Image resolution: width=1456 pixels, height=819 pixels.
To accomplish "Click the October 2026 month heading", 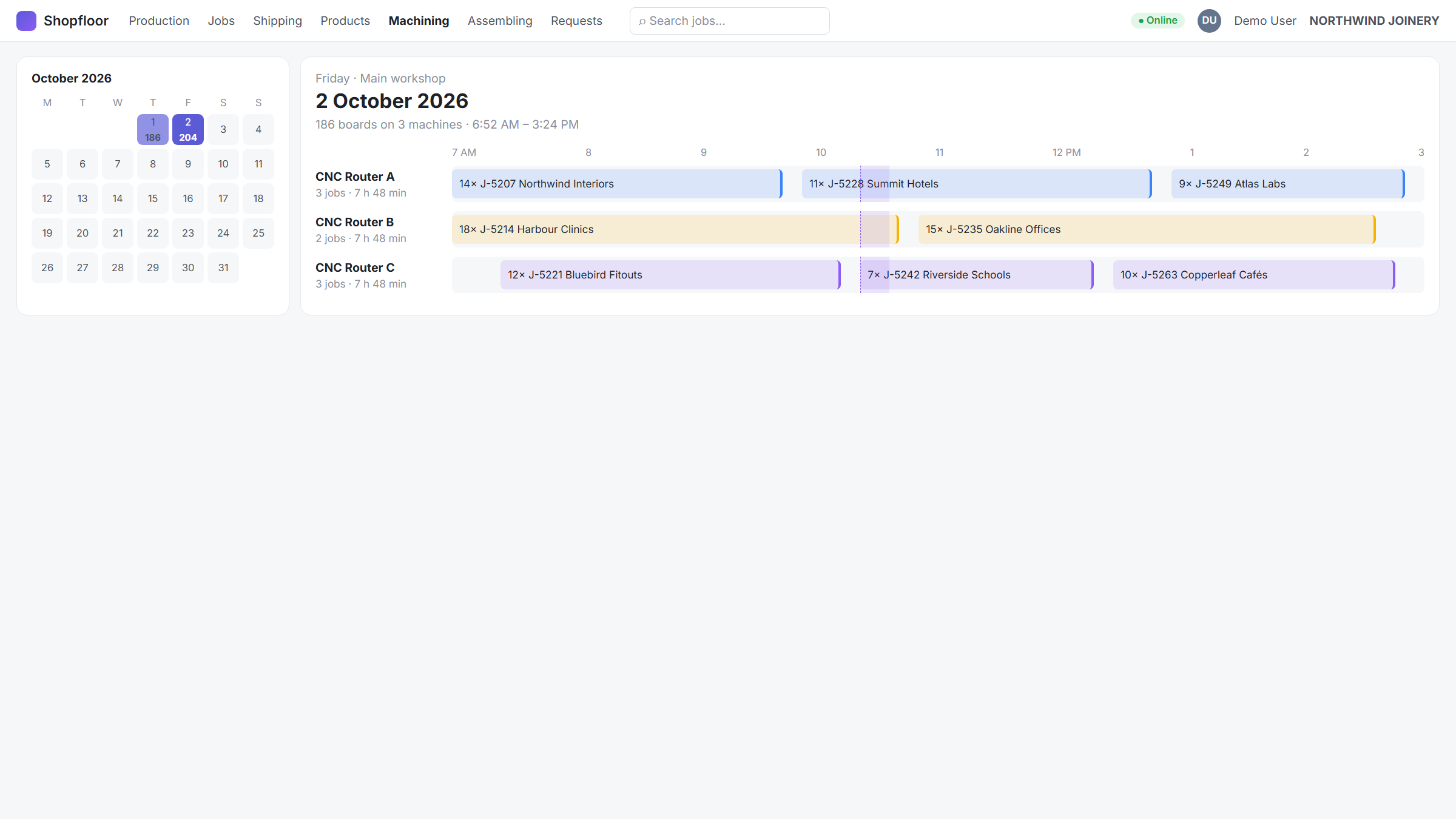I will (72, 78).
